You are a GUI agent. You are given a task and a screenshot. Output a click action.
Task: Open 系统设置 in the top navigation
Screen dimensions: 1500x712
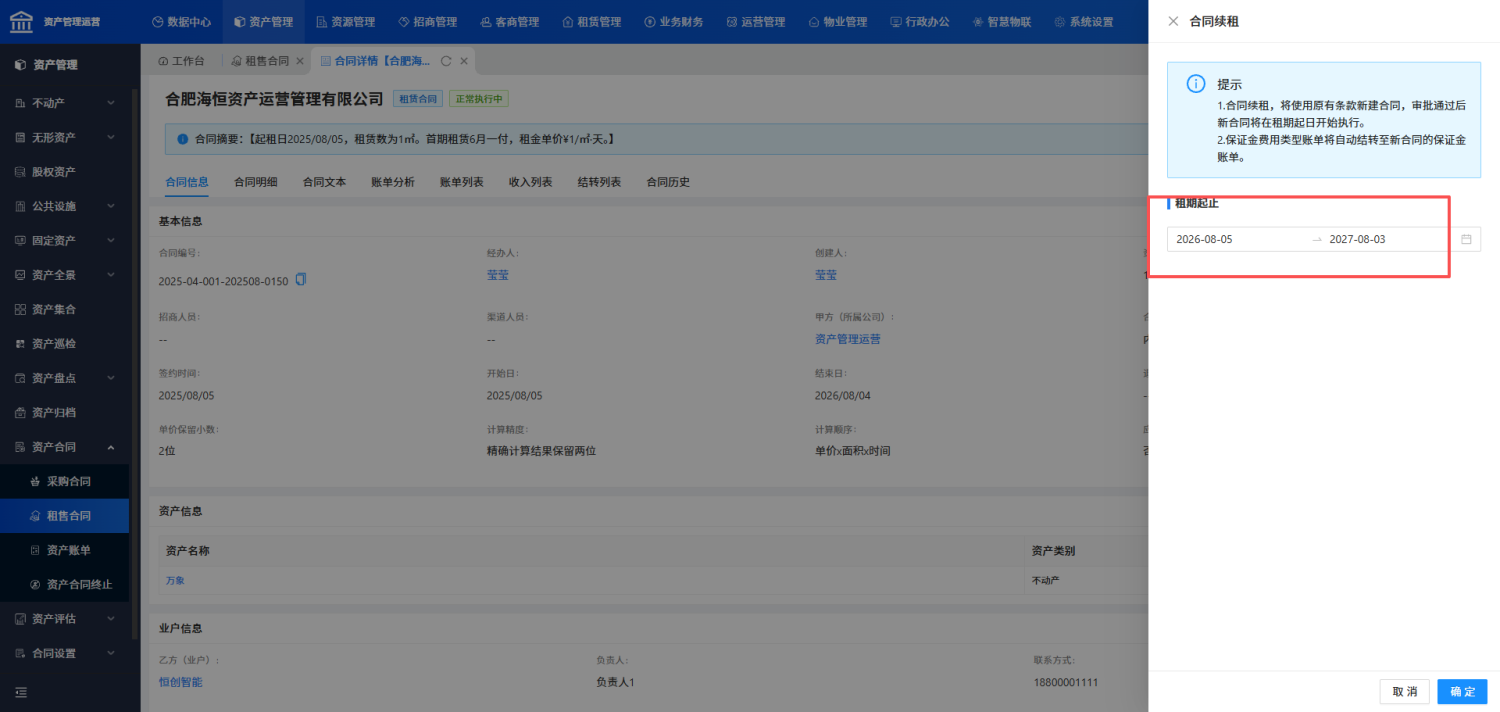click(x=1084, y=22)
